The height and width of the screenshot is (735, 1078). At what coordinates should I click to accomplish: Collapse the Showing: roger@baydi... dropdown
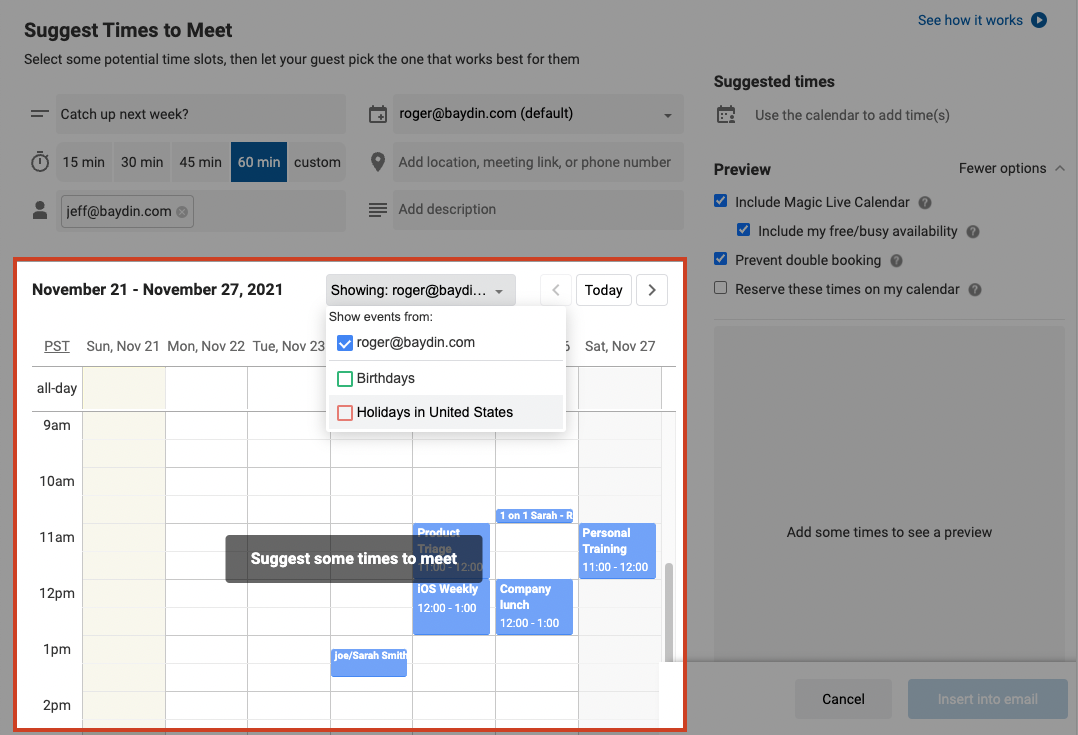tap(421, 290)
